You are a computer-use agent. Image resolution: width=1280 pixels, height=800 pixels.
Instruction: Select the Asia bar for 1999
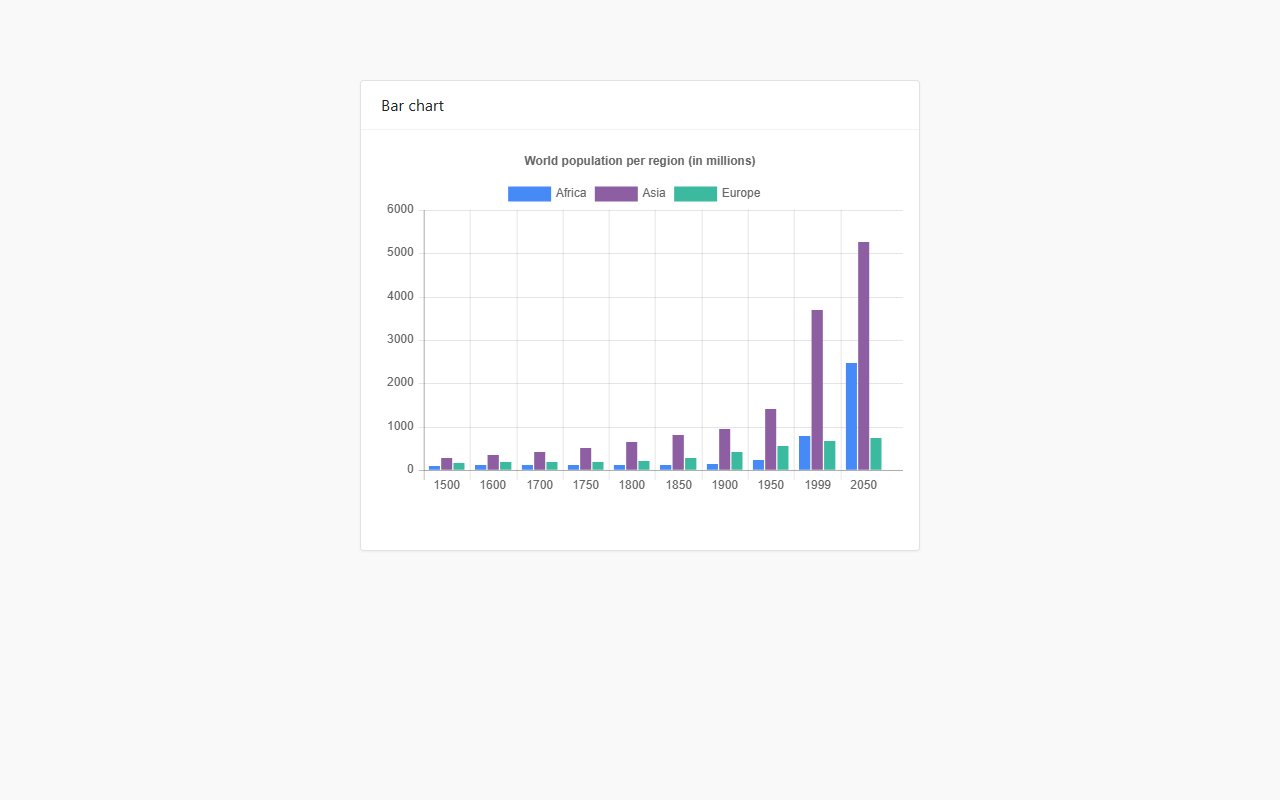(816, 390)
